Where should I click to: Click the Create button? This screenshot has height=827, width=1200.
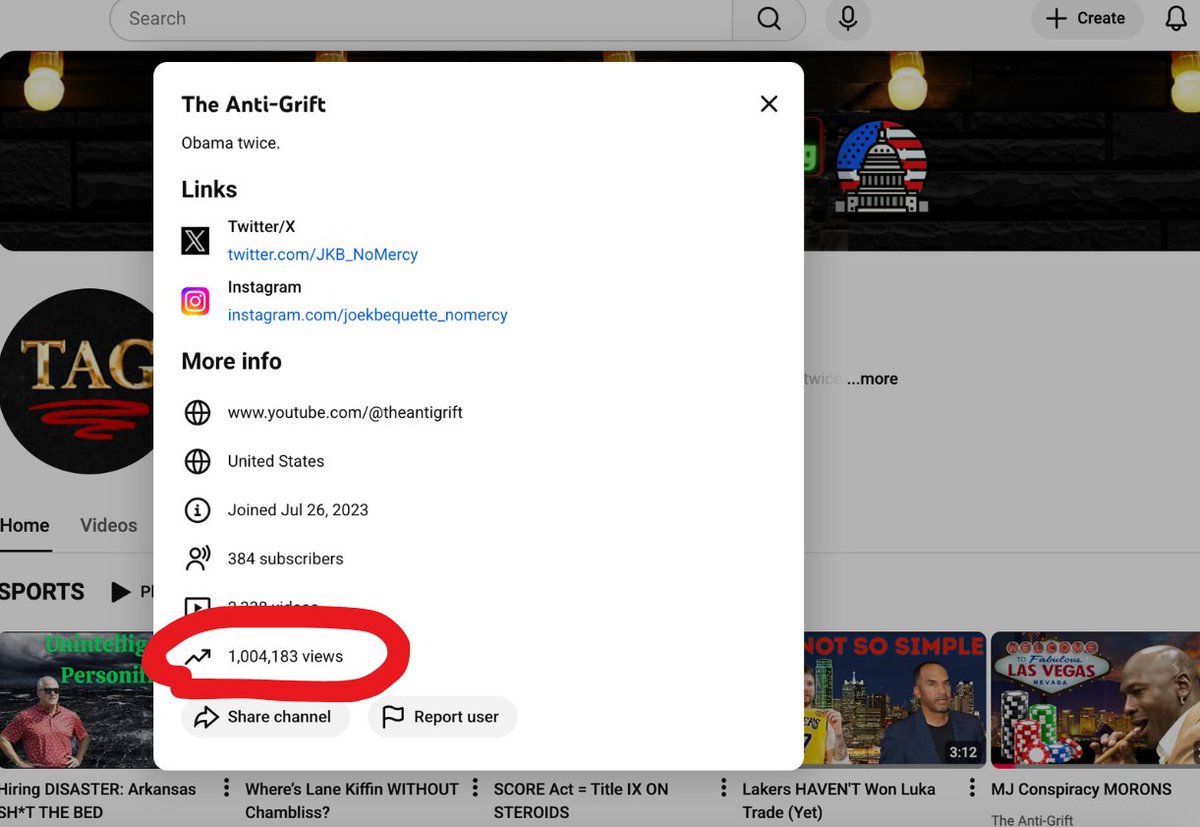[1086, 19]
